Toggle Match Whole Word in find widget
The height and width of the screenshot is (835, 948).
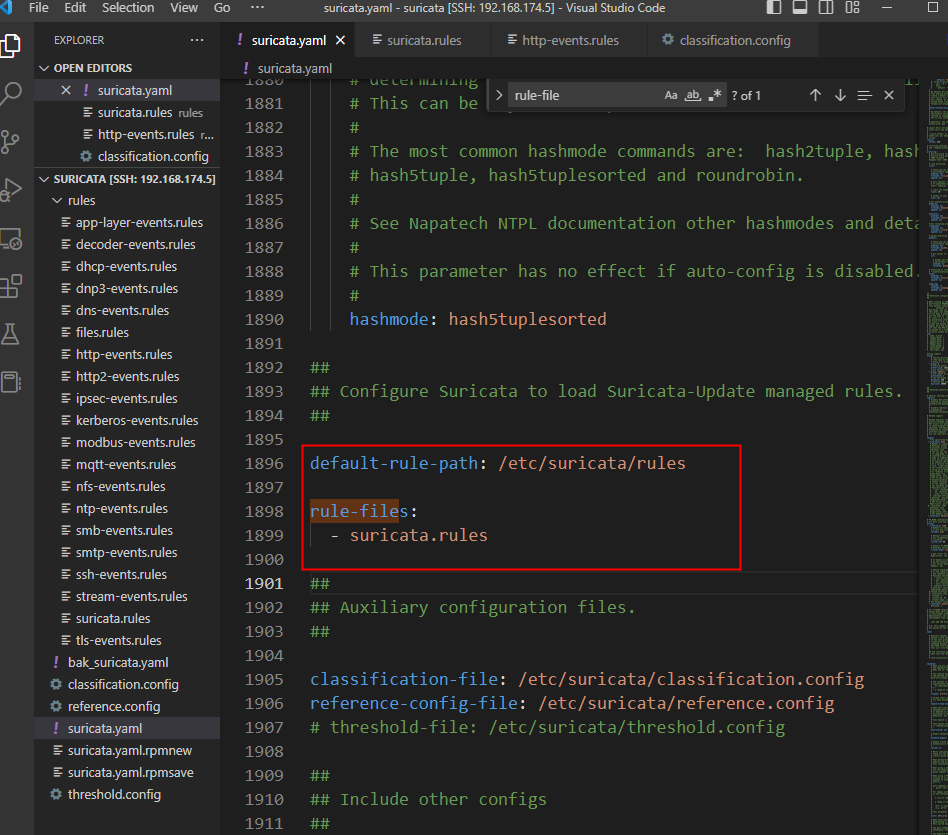click(693, 96)
